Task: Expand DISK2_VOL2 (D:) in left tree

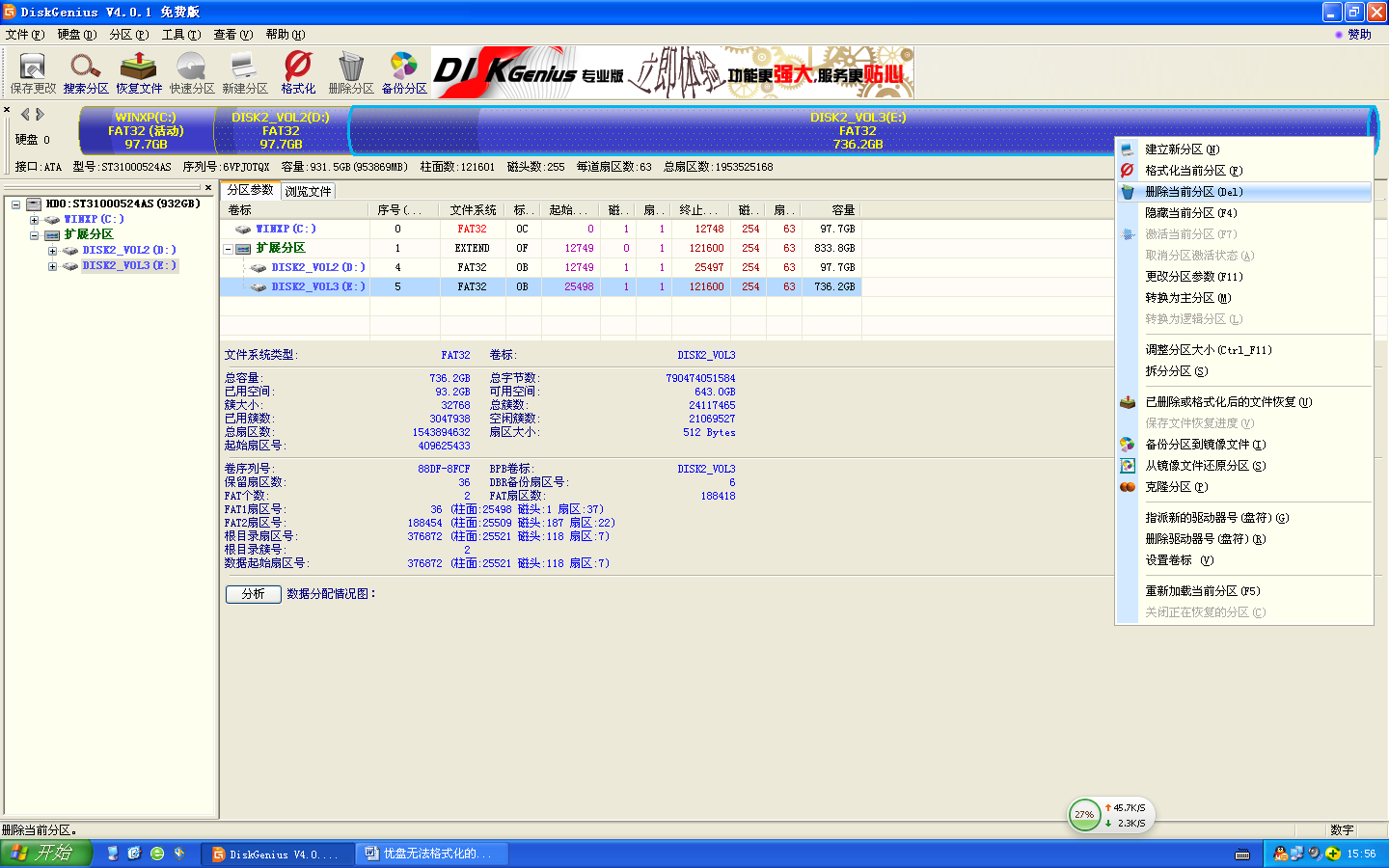Action: coord(52,251)
